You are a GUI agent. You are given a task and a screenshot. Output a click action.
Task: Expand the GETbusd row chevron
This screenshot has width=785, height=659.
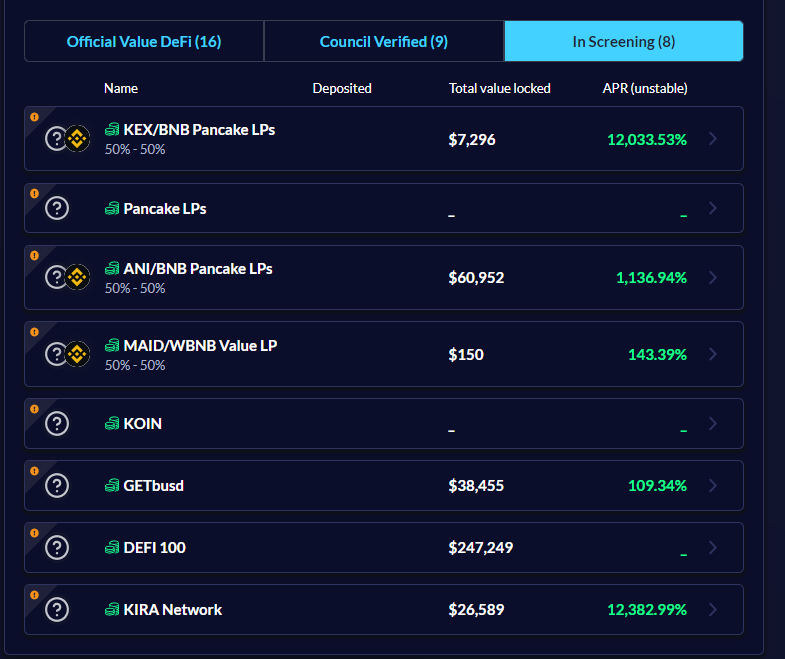[713, 486]
